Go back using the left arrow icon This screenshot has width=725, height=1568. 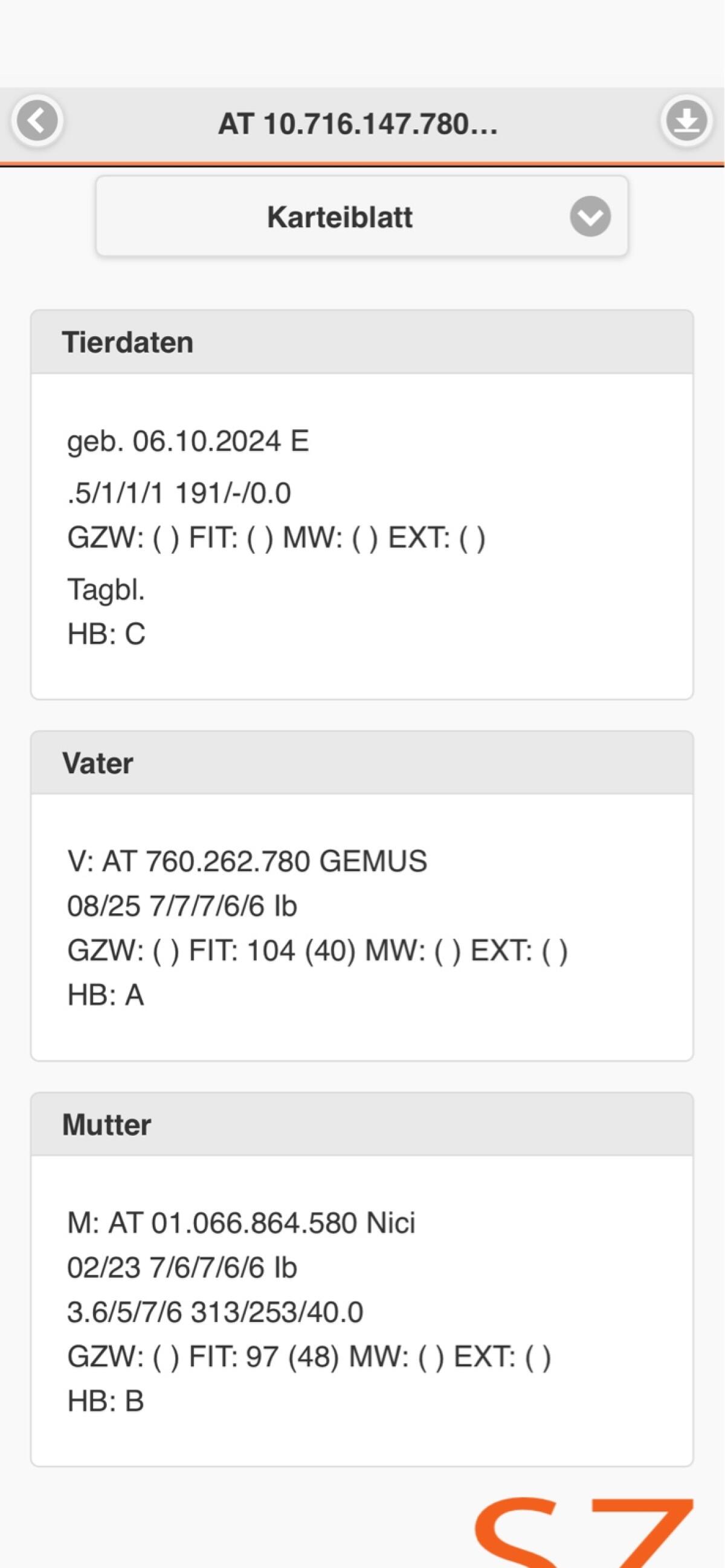coord(37,120)
